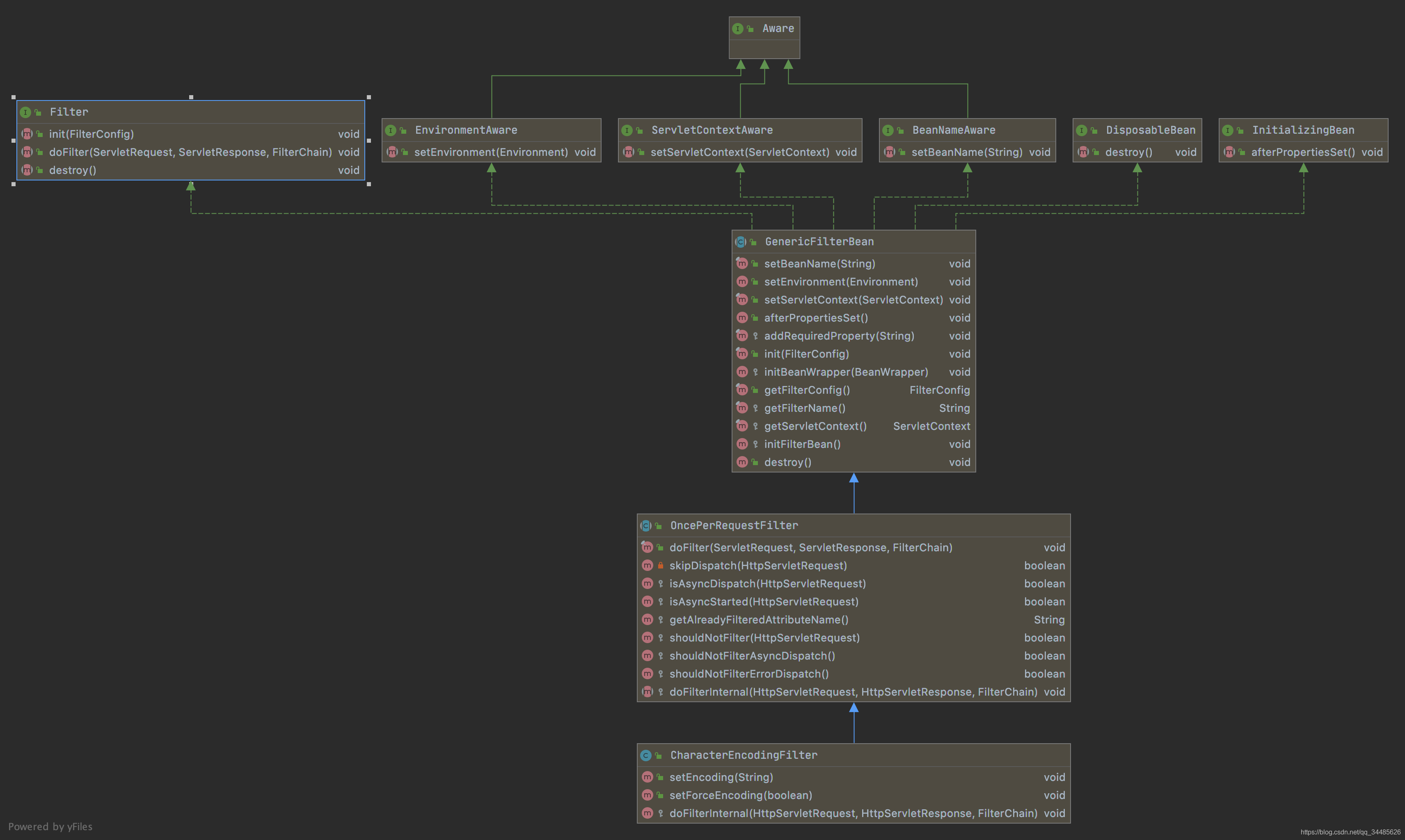Click the interface icon beside DisposableBean
This screenshot has width=1405, height=840.
point(1081,131)
